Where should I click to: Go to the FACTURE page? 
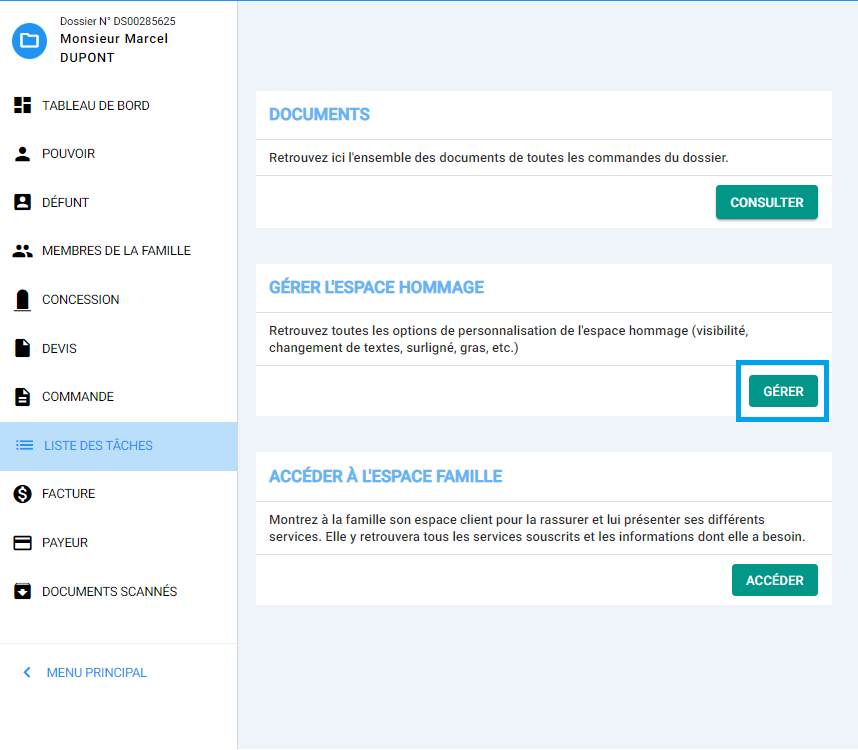pyautogui.click(x=119, y=494)
